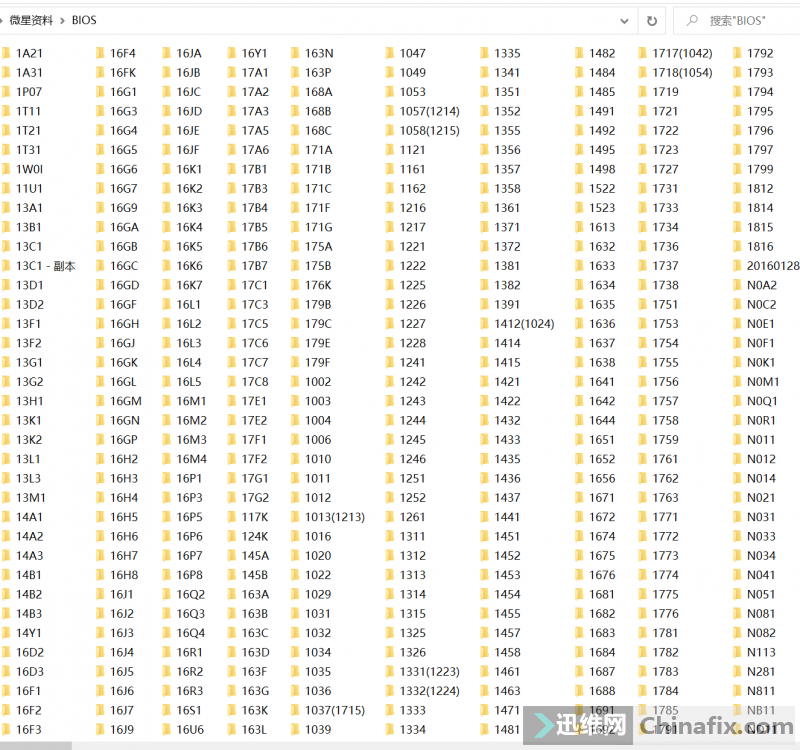The width and height of the screenshot is (800, 750).
Task: Select the 16GM folder icon
Action: [101, 401]
